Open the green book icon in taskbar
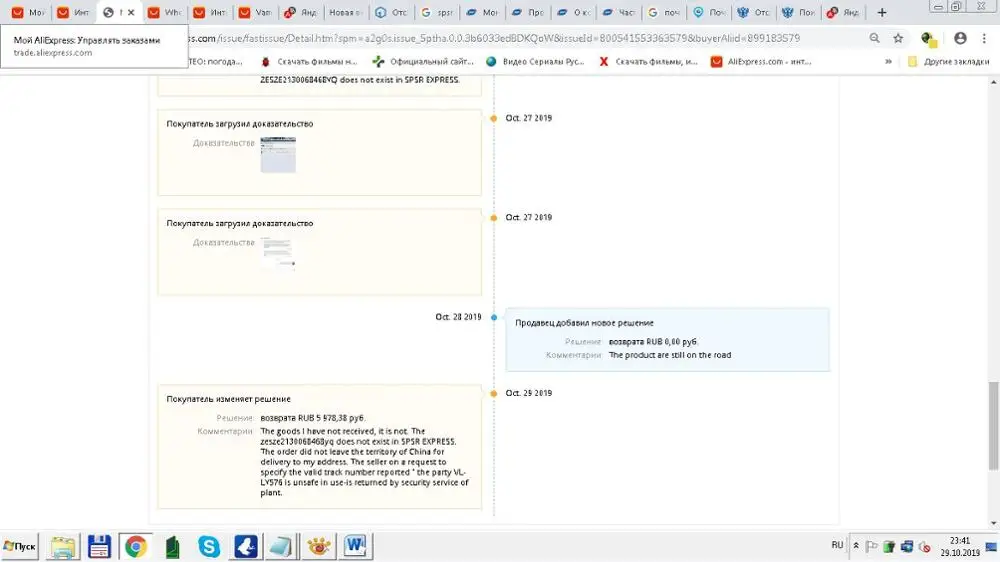Viewport: 1000px width, 562px height. click(x=172, y=547)
